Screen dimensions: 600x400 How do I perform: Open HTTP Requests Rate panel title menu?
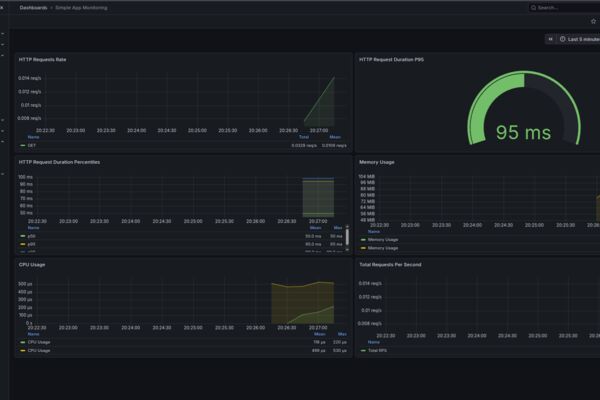click(x=42, y=60)
